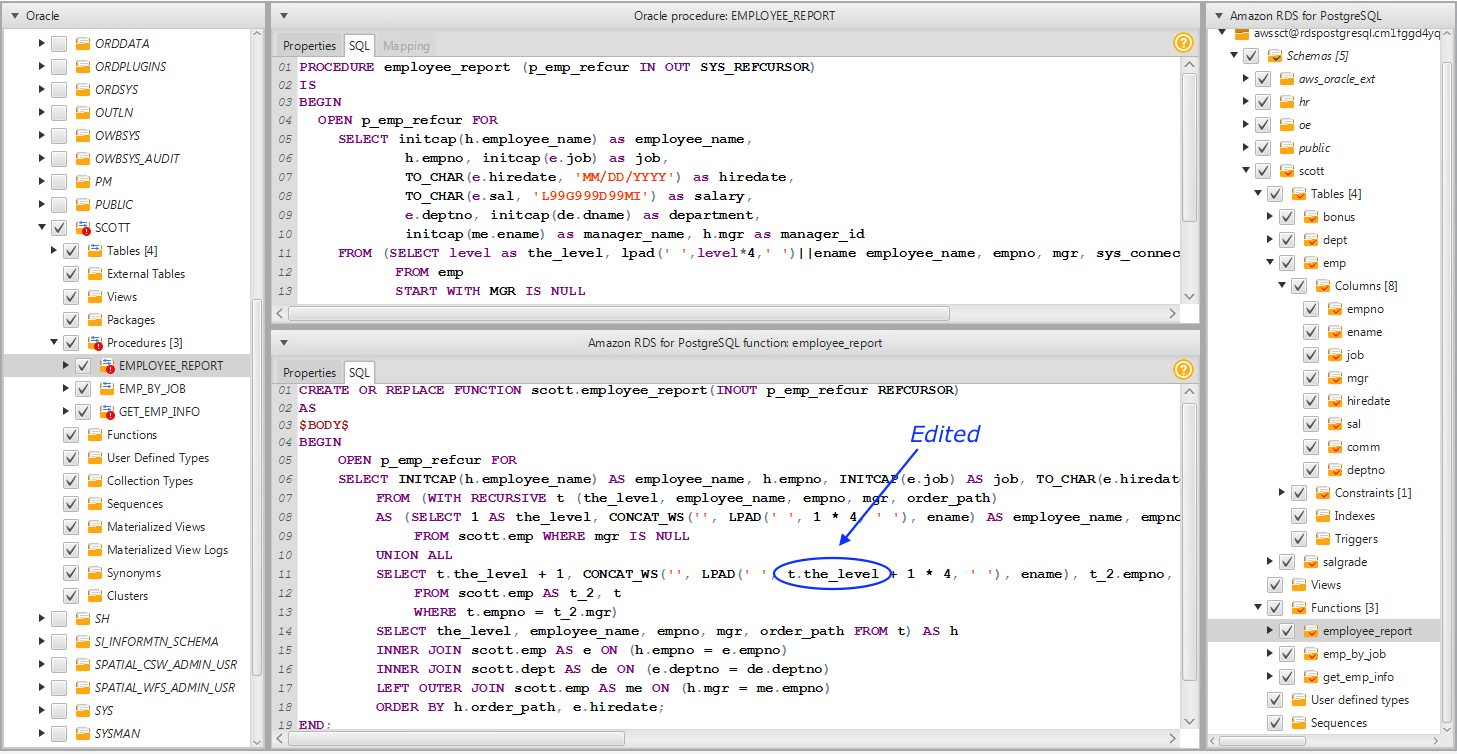
Task: Click the aws_oracle_ext schema icon
Action: click(x=1287, y=79)
